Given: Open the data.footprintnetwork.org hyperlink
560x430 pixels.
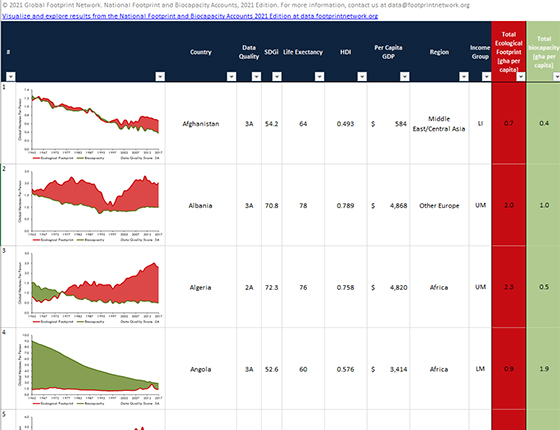Looking at the screenshot, I should pos(190,16).
